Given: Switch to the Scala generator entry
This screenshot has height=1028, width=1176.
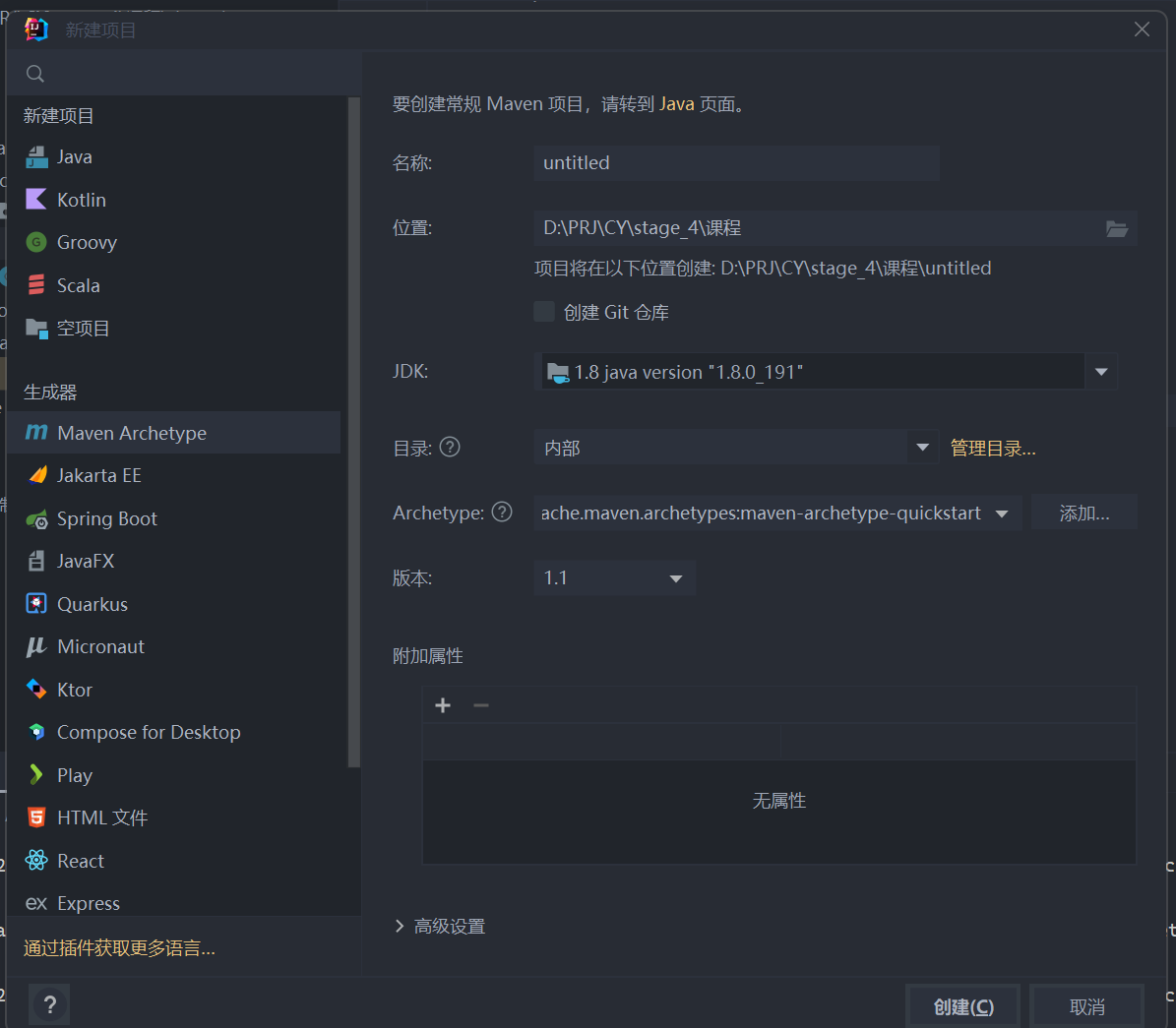Looking at the screenshot, I should (x=79, y=284).
